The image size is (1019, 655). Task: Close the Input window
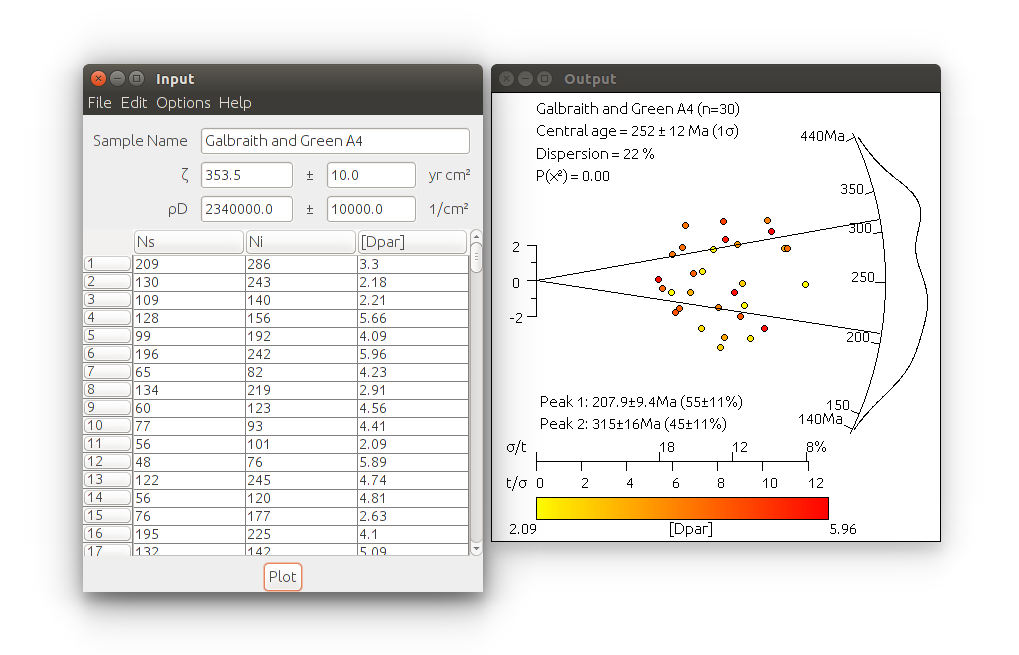pyautogui.click(x=98, y=79)
